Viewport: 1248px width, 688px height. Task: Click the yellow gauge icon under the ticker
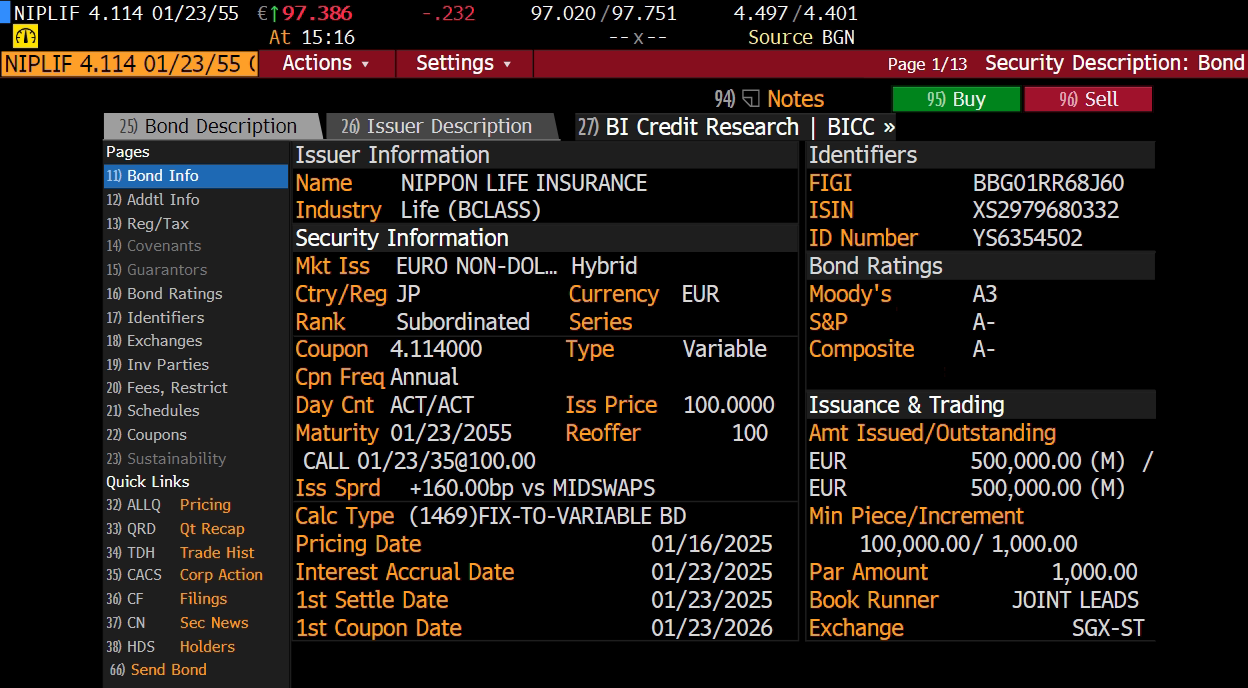pyautogui.click(x=25, y=37)
